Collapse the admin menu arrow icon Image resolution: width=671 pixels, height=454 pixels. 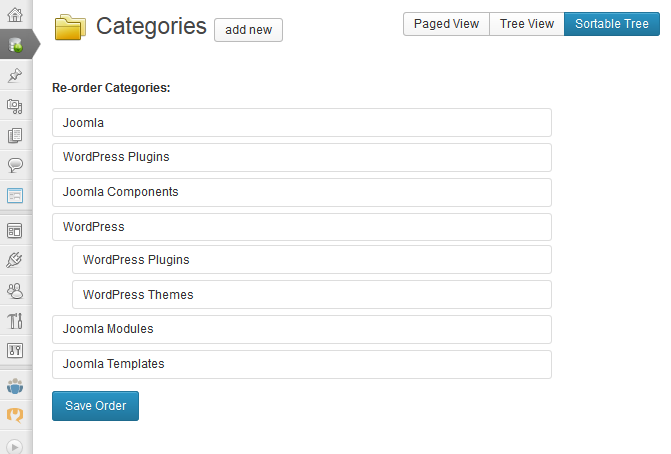(15, 447)
